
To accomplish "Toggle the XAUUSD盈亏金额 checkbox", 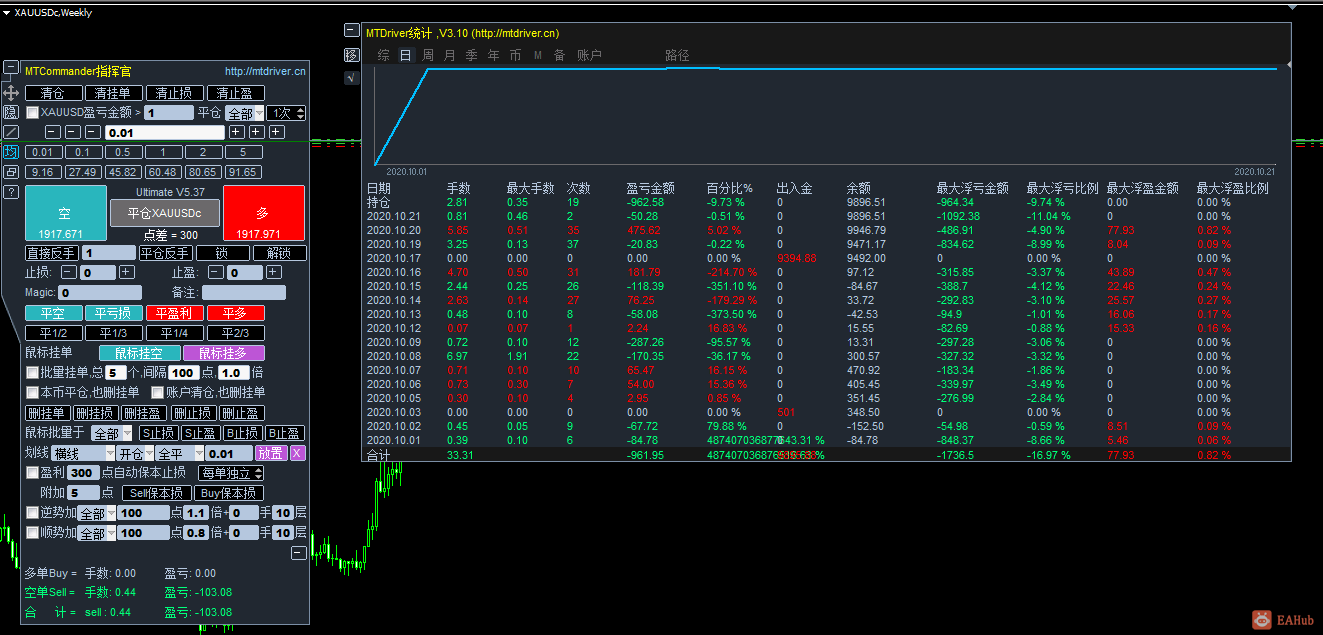I will pyautogui.click(x=33, y=113).
